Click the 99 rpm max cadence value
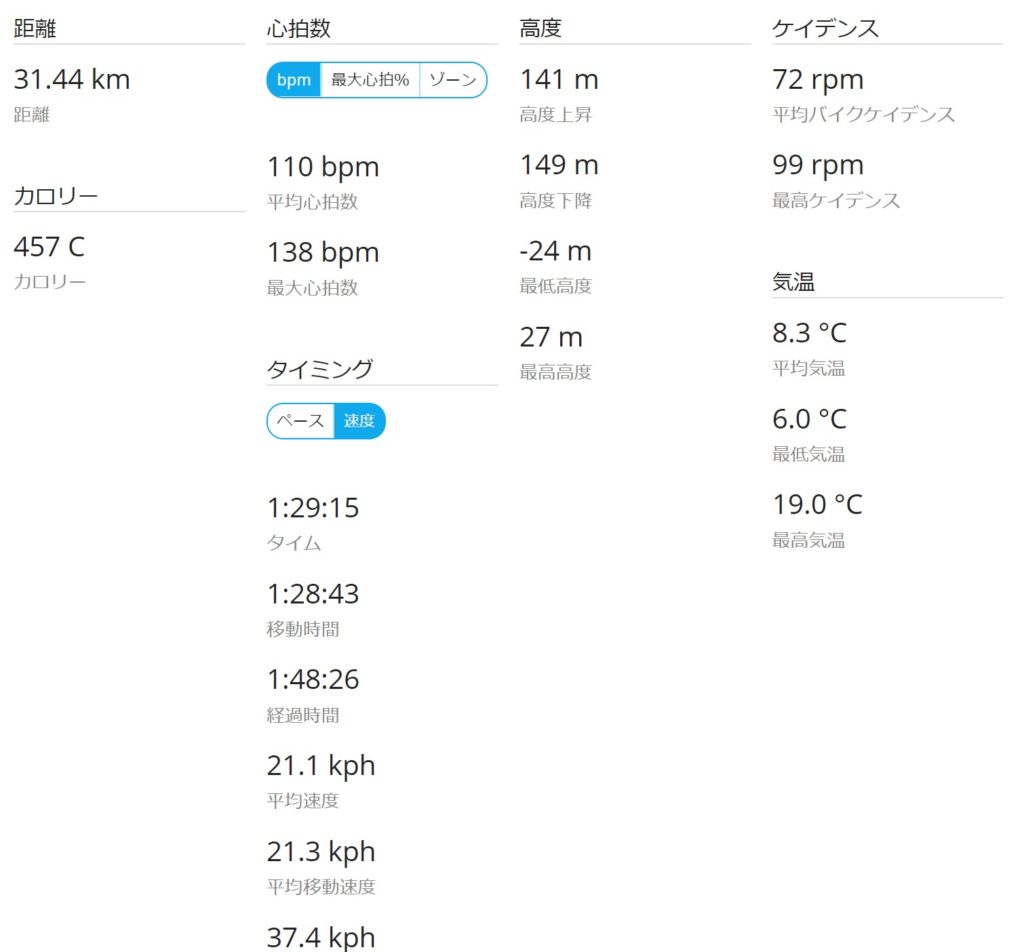The image size is (1024, 952). pos(818,166)
